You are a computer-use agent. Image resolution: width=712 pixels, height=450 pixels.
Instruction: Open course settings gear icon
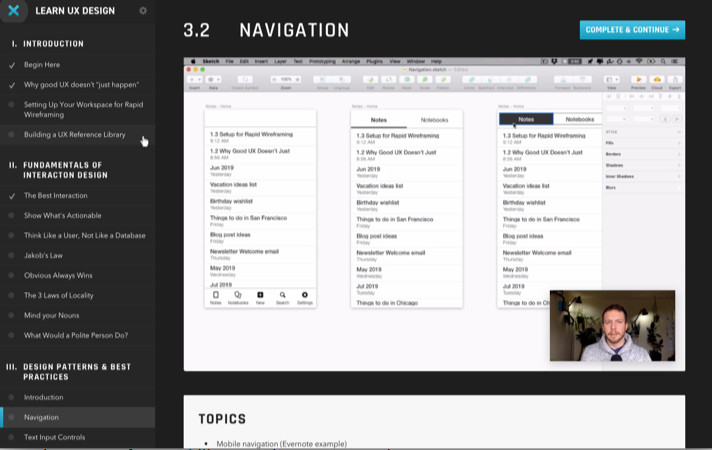(x=143, y=10)
